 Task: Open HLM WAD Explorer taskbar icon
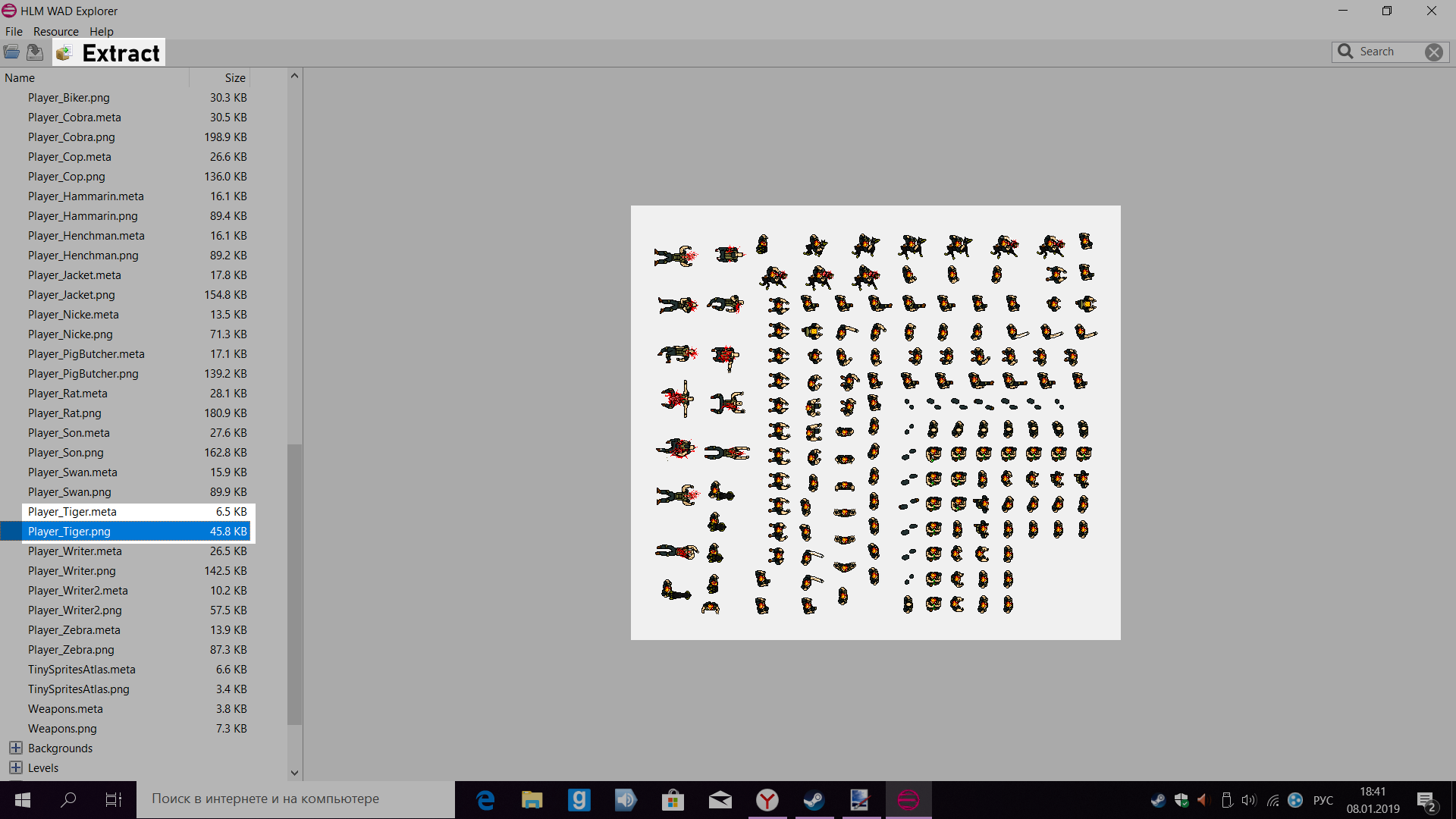pyautogui.click(x=908, y=800)
